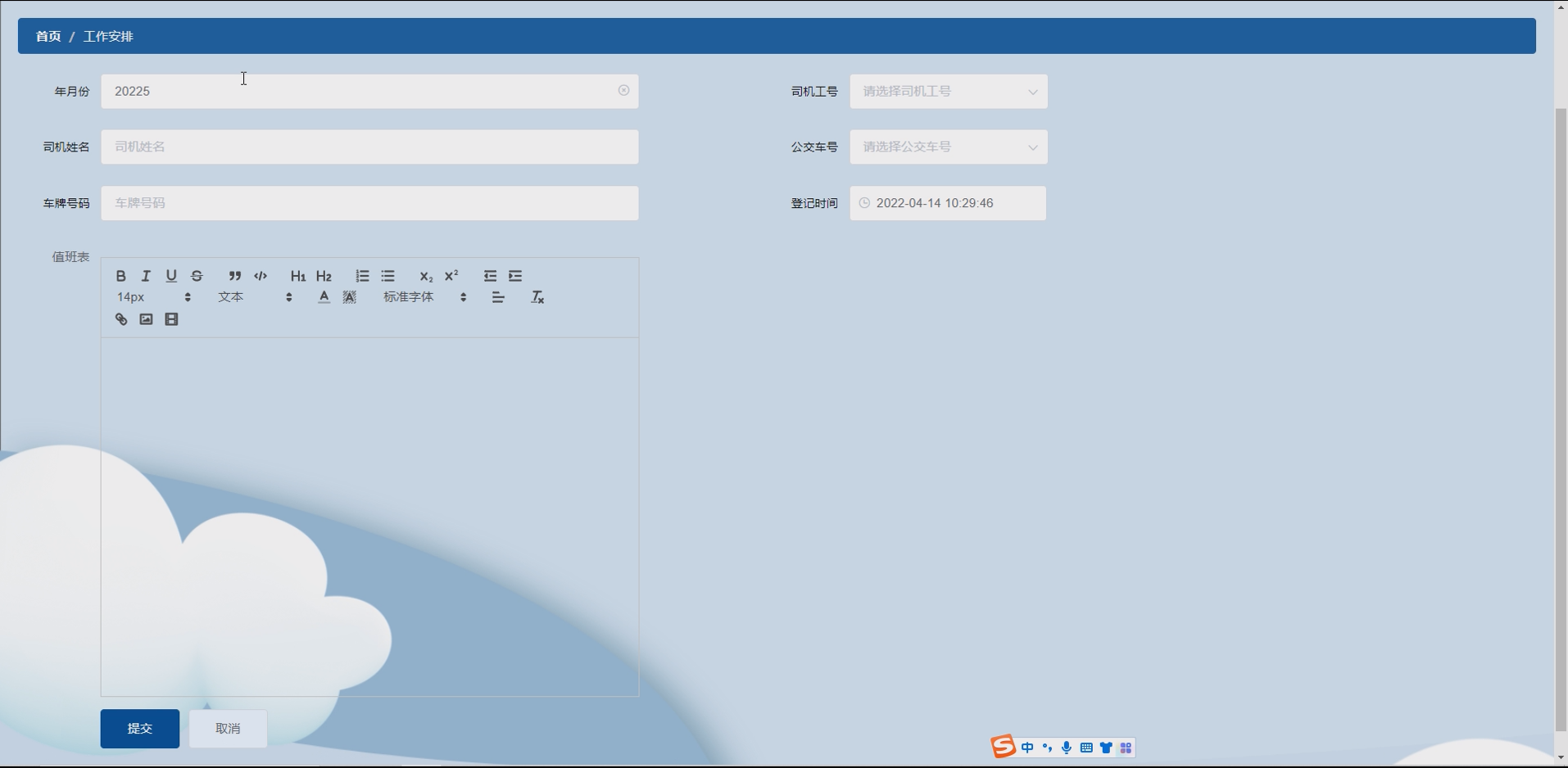Apply superscript formatting
This screenshot has width=1568, height=768.
(x=451, y=276)
